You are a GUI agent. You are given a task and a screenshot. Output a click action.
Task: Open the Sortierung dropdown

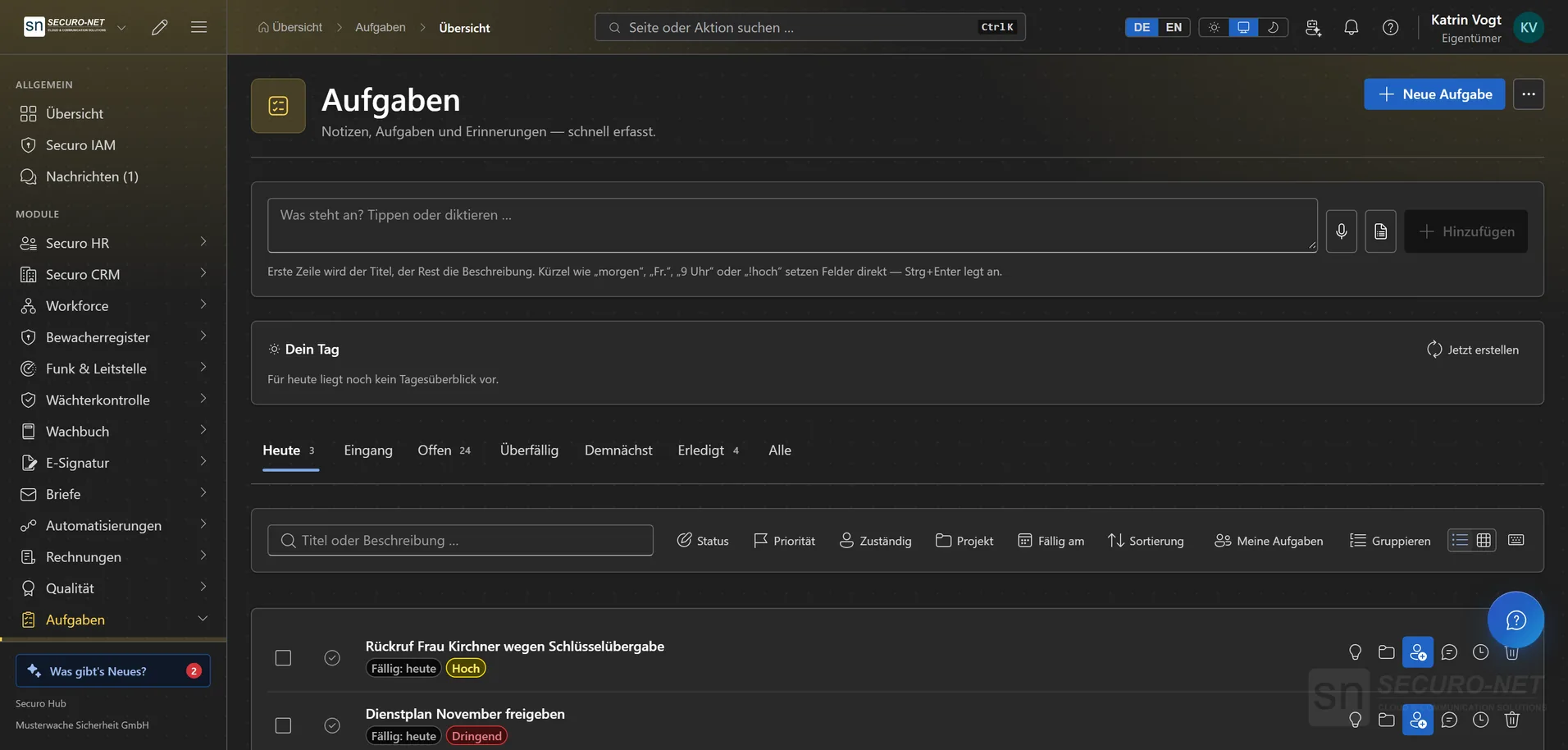pyautogui.click(x=1146, y=541)
